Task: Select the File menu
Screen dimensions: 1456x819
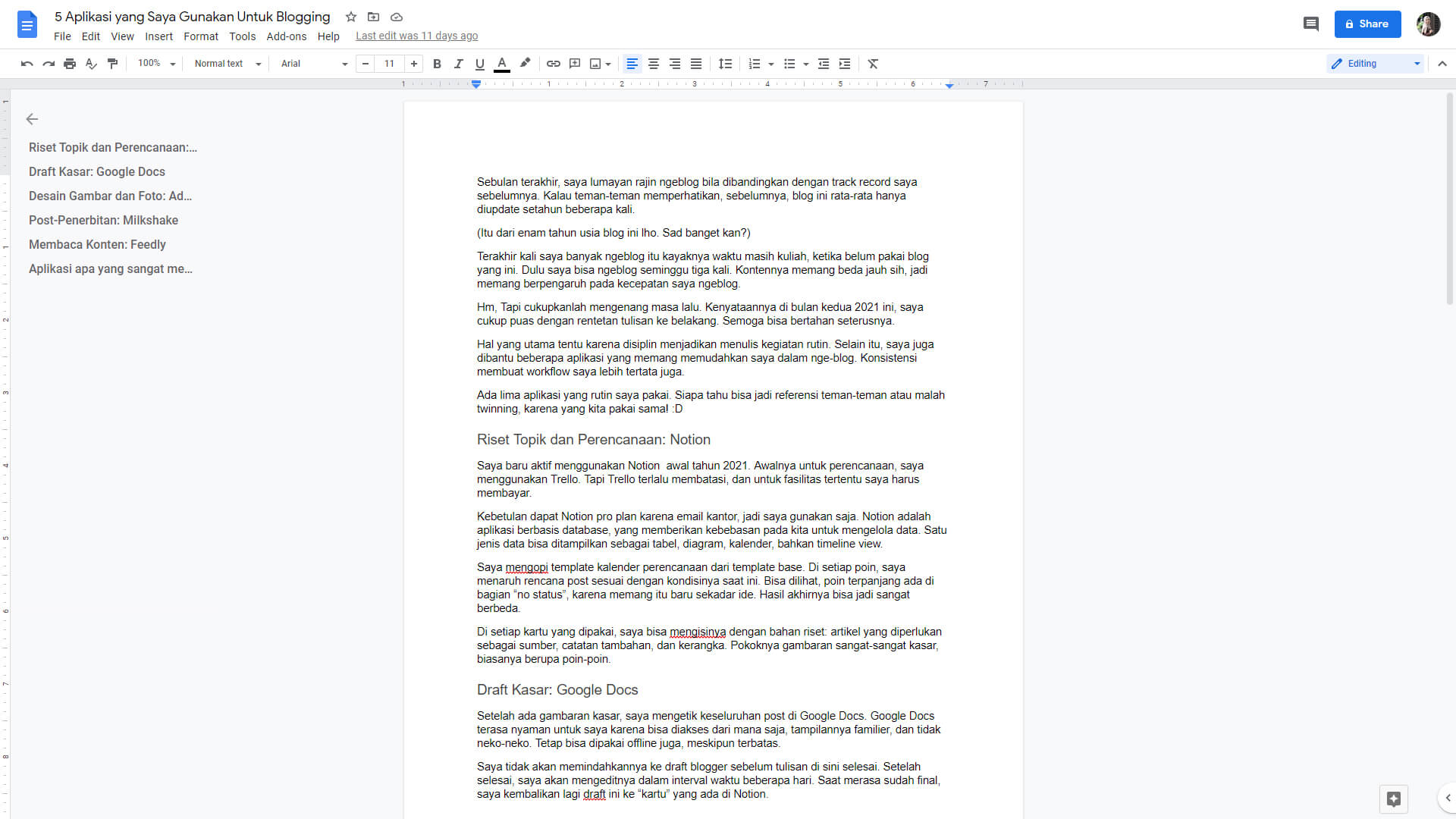Action: 63,36
